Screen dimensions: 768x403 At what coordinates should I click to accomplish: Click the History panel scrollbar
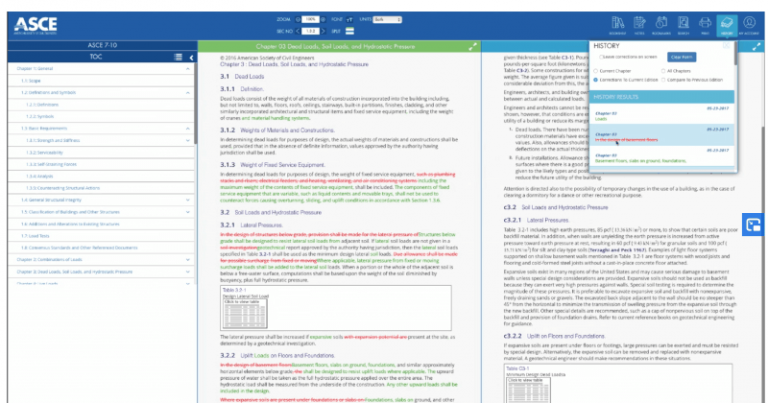(x=736, y=54)
